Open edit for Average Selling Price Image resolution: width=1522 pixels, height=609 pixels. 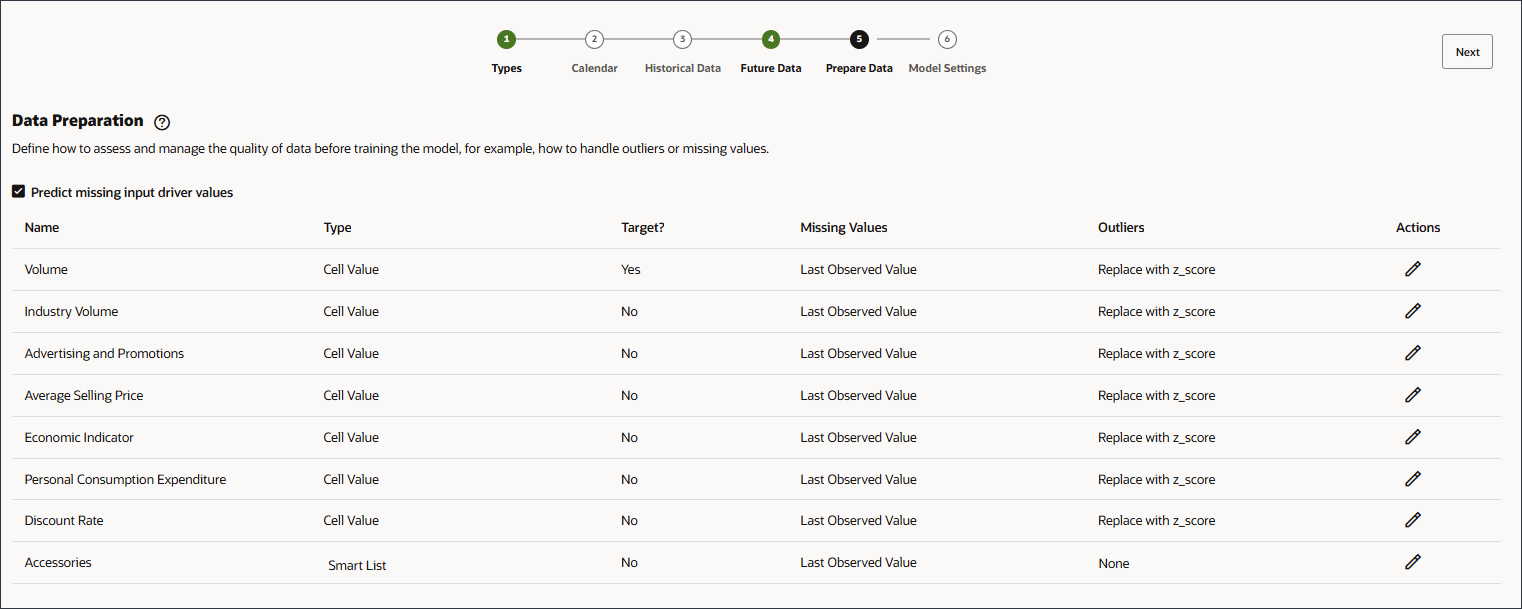(x=1412, y=395)
